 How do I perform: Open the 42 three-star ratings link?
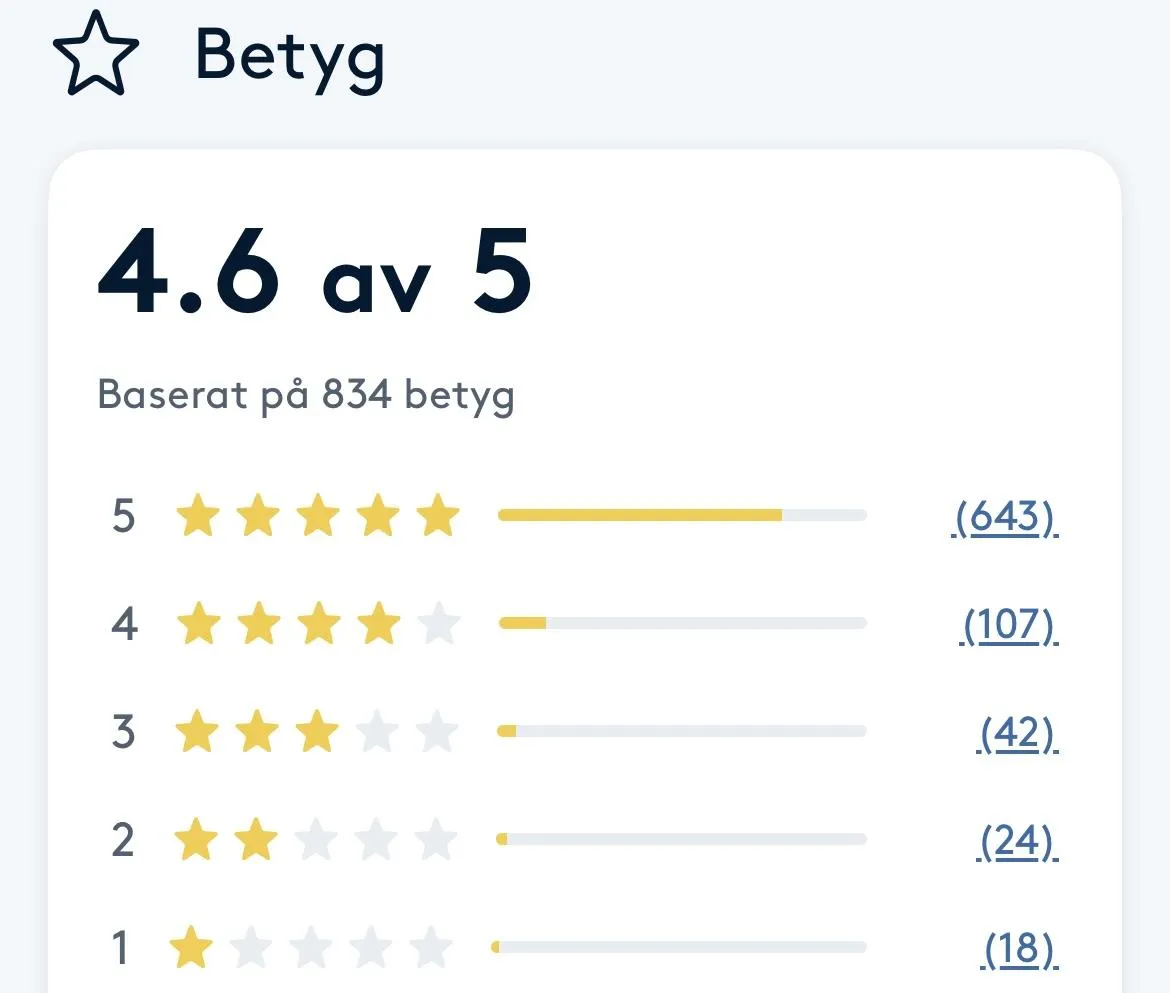point(1017,733)
